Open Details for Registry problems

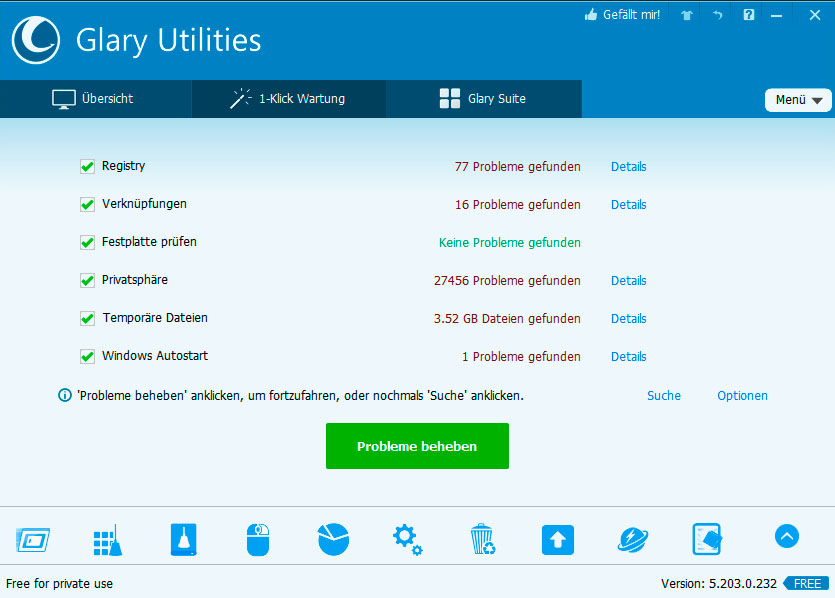tap(629, 167)
